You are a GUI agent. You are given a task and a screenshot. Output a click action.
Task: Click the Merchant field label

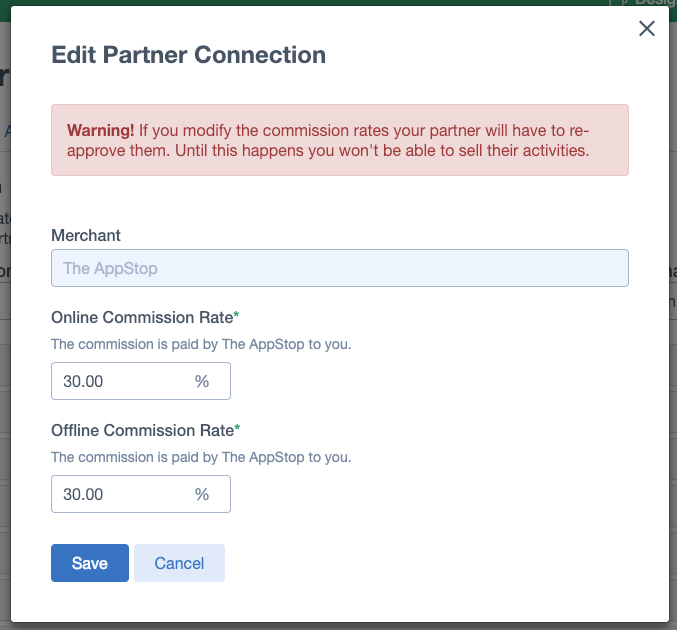[x=86, y=235]
